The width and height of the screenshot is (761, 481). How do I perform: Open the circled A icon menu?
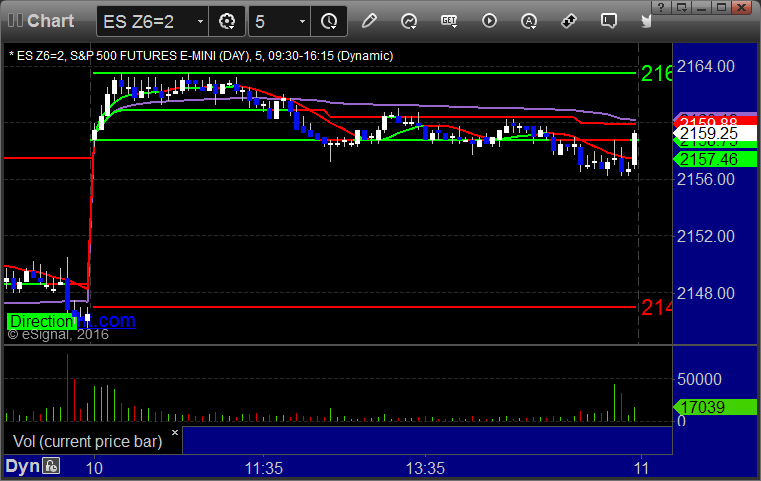click(x=529, y=21)
